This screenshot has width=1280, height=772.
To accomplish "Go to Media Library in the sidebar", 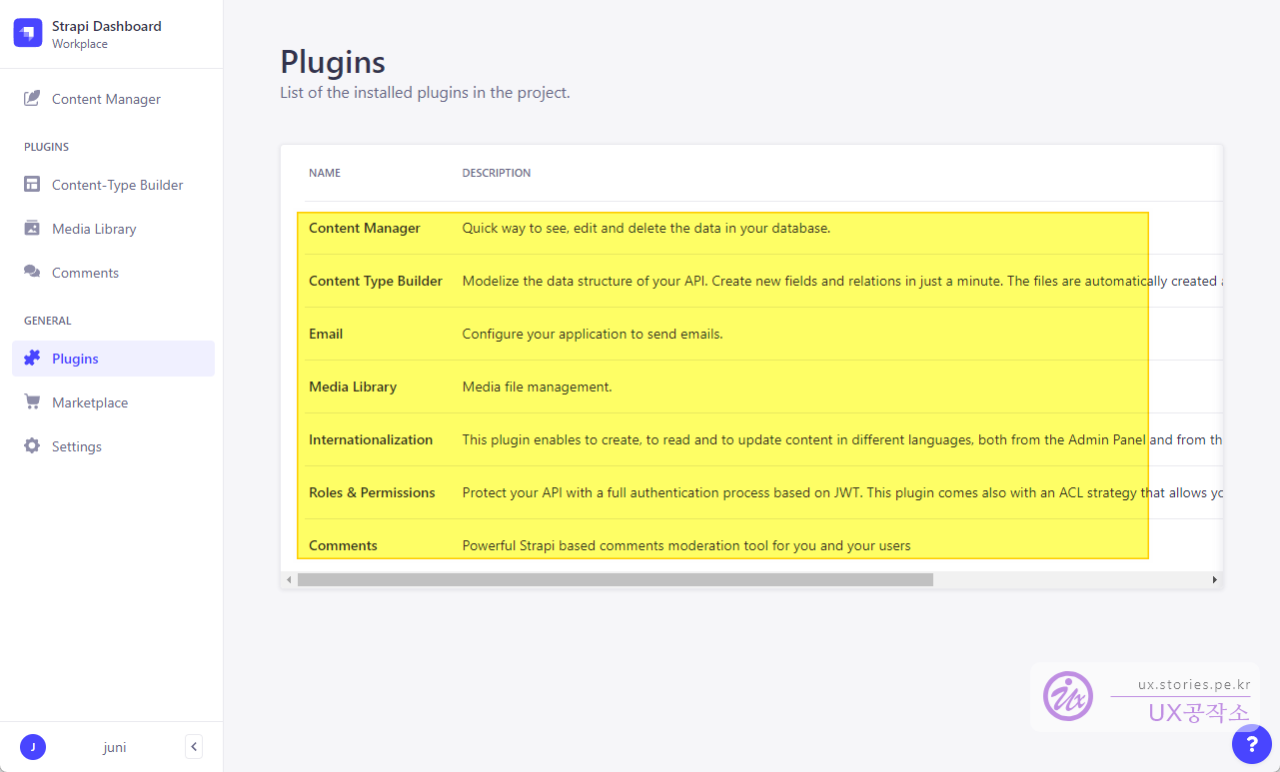I will tap(113, 229).
